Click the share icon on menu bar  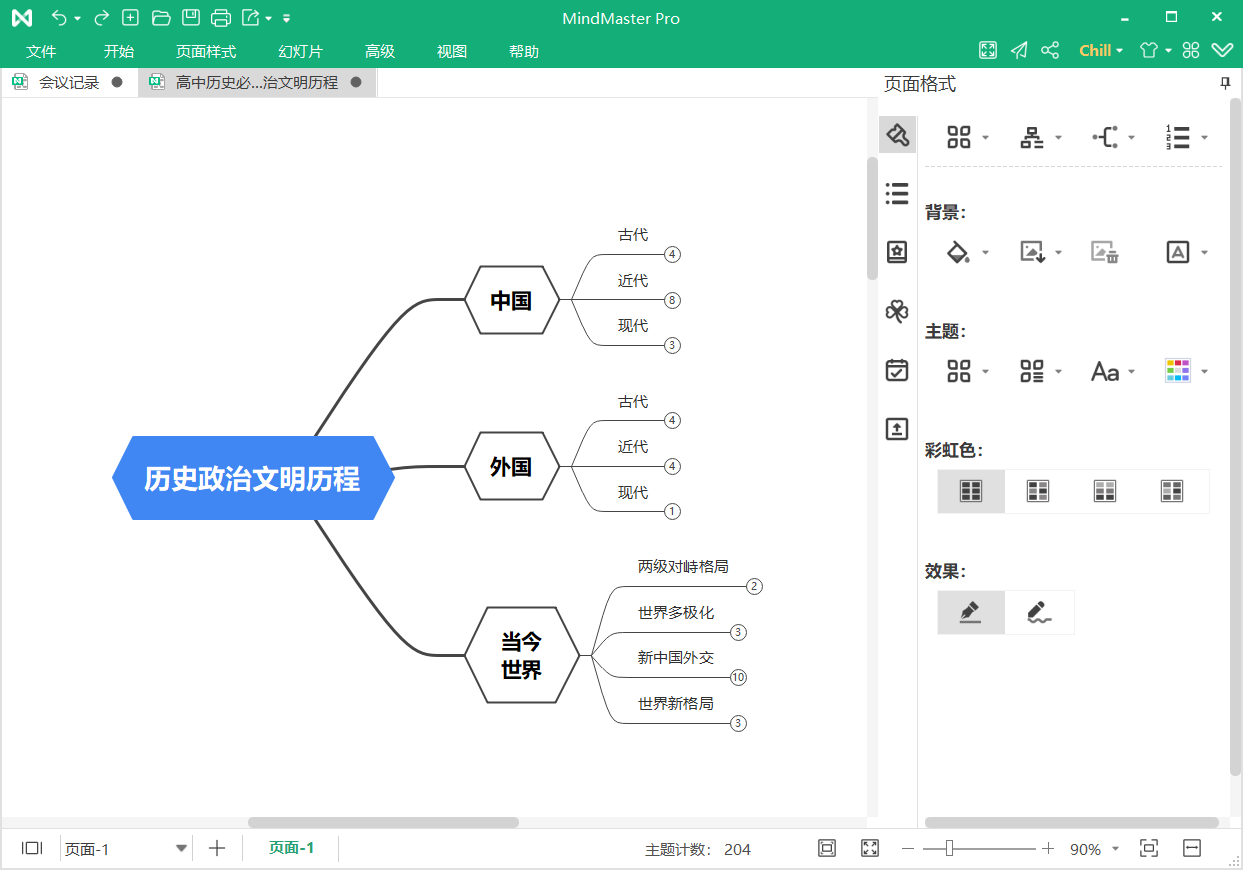coord(1050,50)
